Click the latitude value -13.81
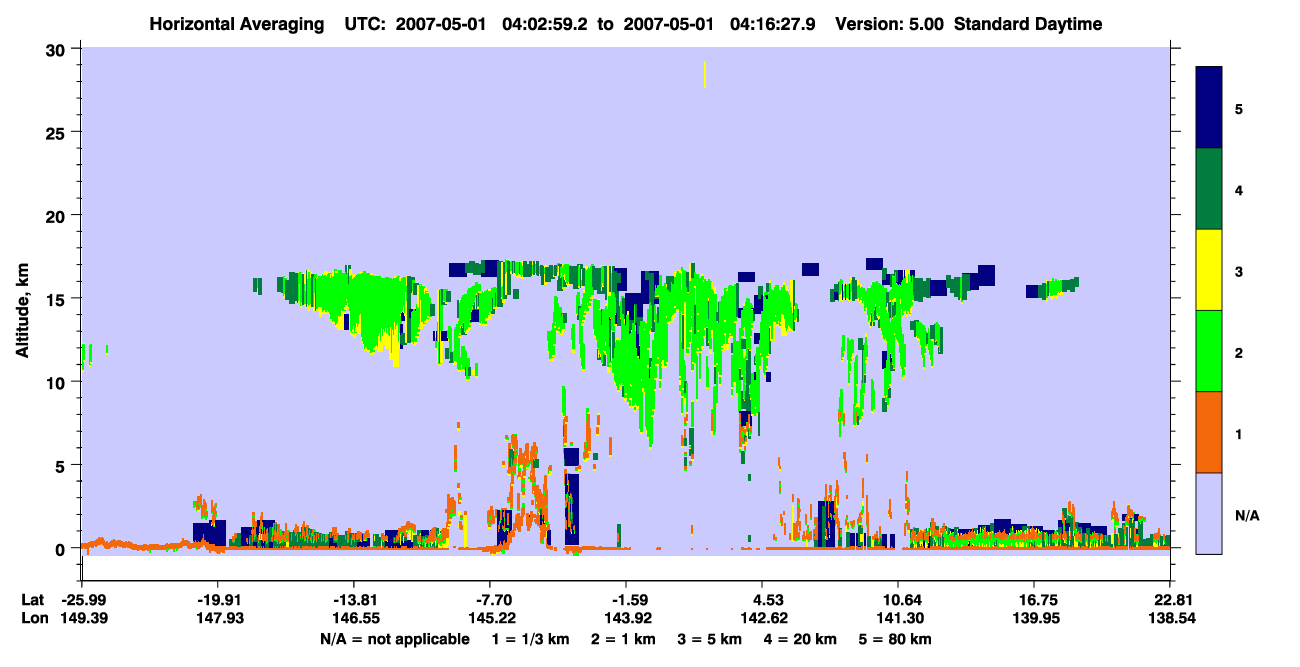 [x=354, y=600]
